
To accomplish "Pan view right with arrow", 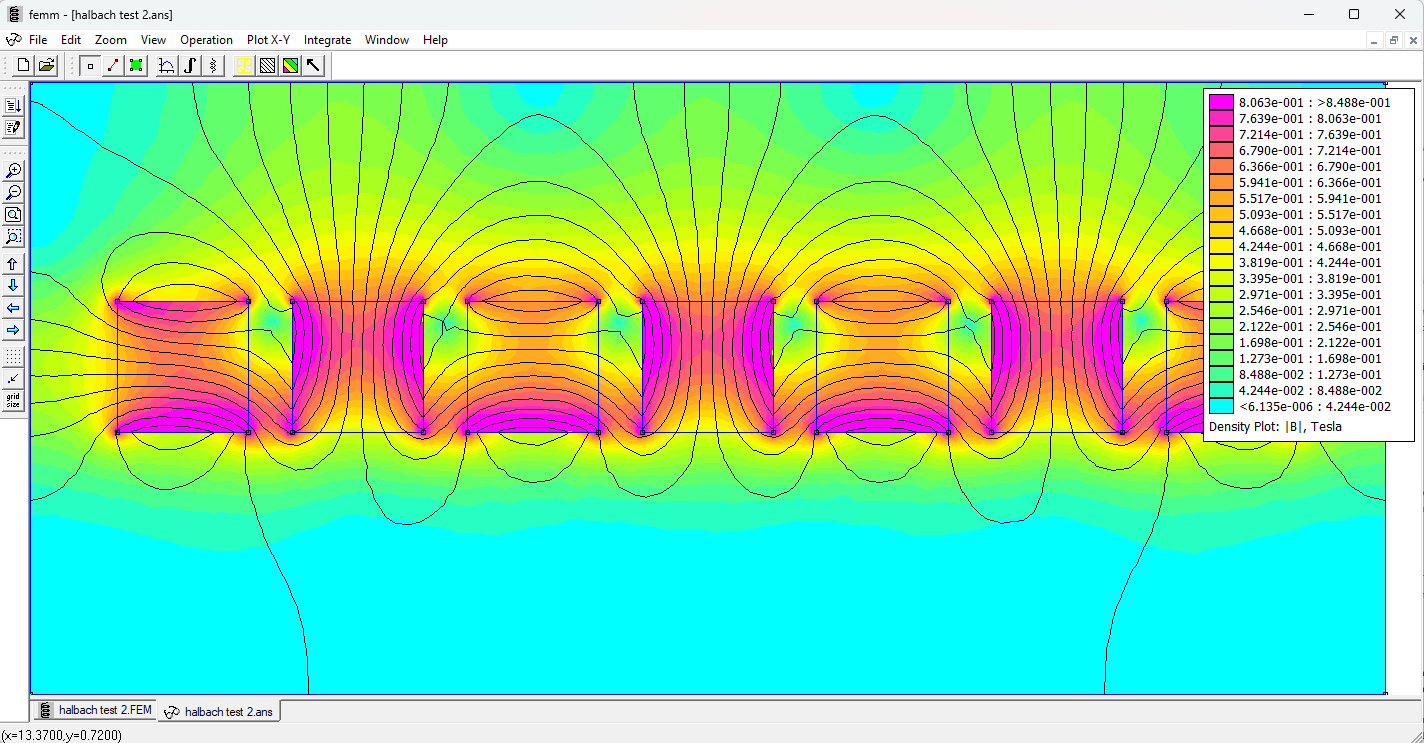I will pyautogui.click(x=13, y=330).
